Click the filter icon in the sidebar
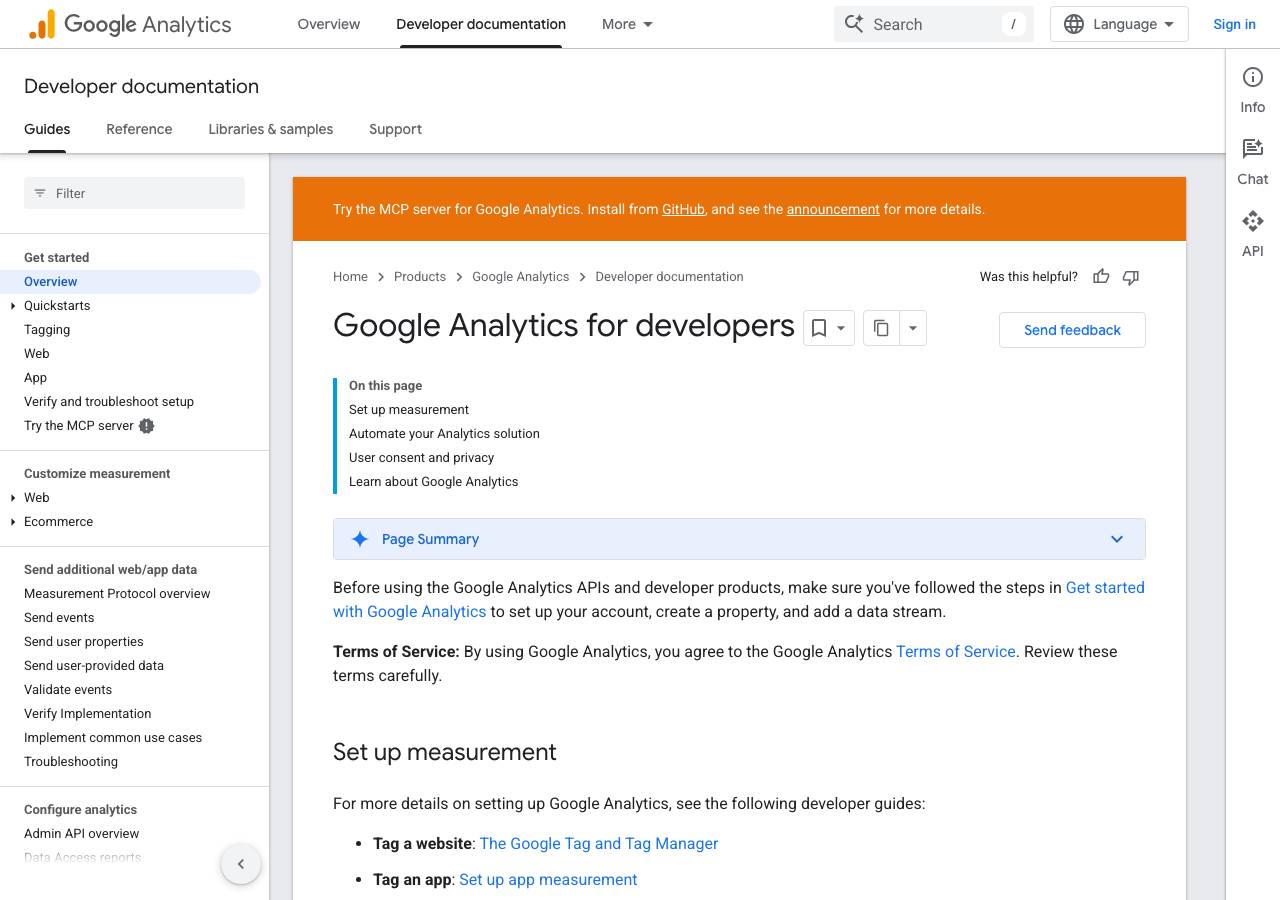Image resolution: width=1280 pixels, height=900 pixels. pos(40,193)
